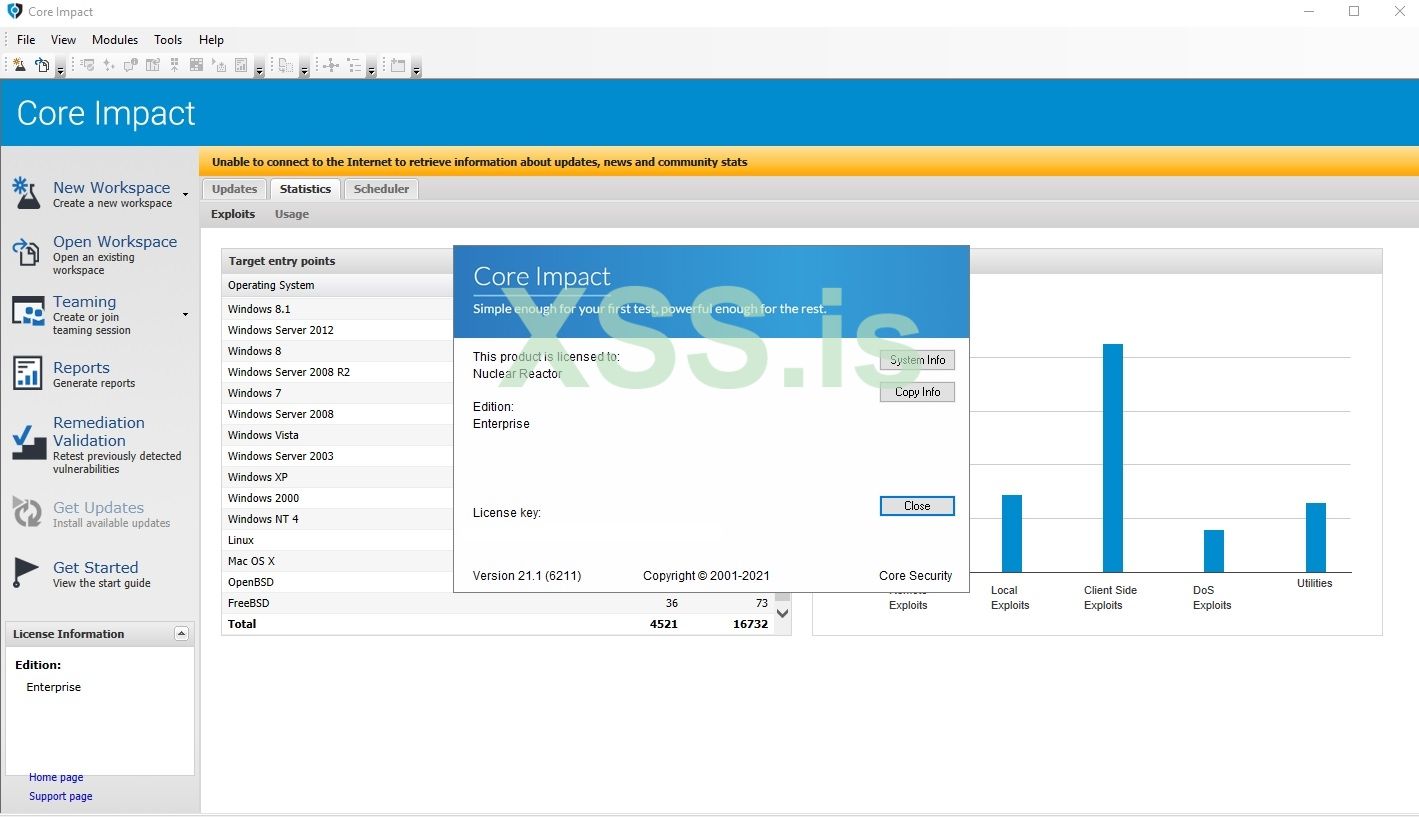Switch to the Updates tab
The image size is (1419, 817).
[235, 189]
